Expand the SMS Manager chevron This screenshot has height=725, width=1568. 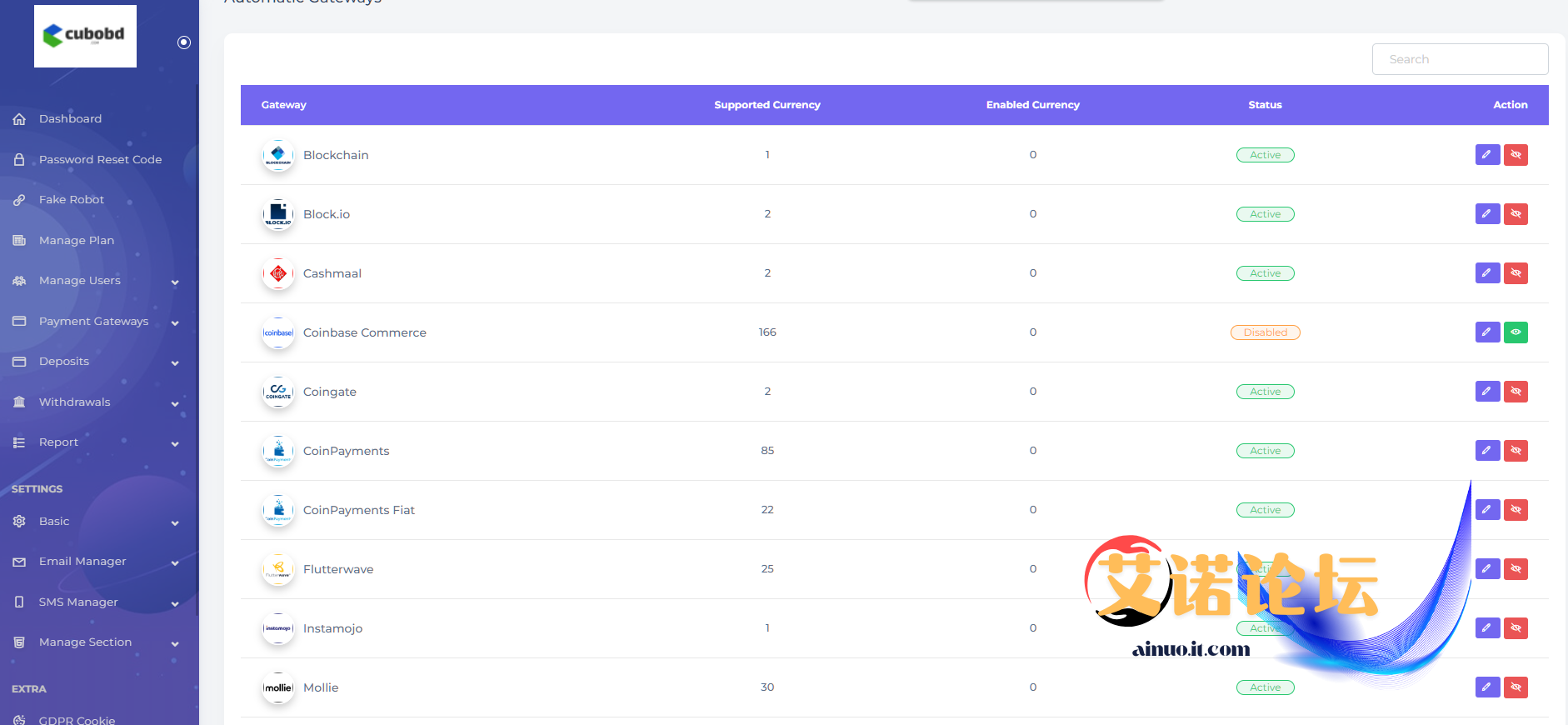[175, 604]
